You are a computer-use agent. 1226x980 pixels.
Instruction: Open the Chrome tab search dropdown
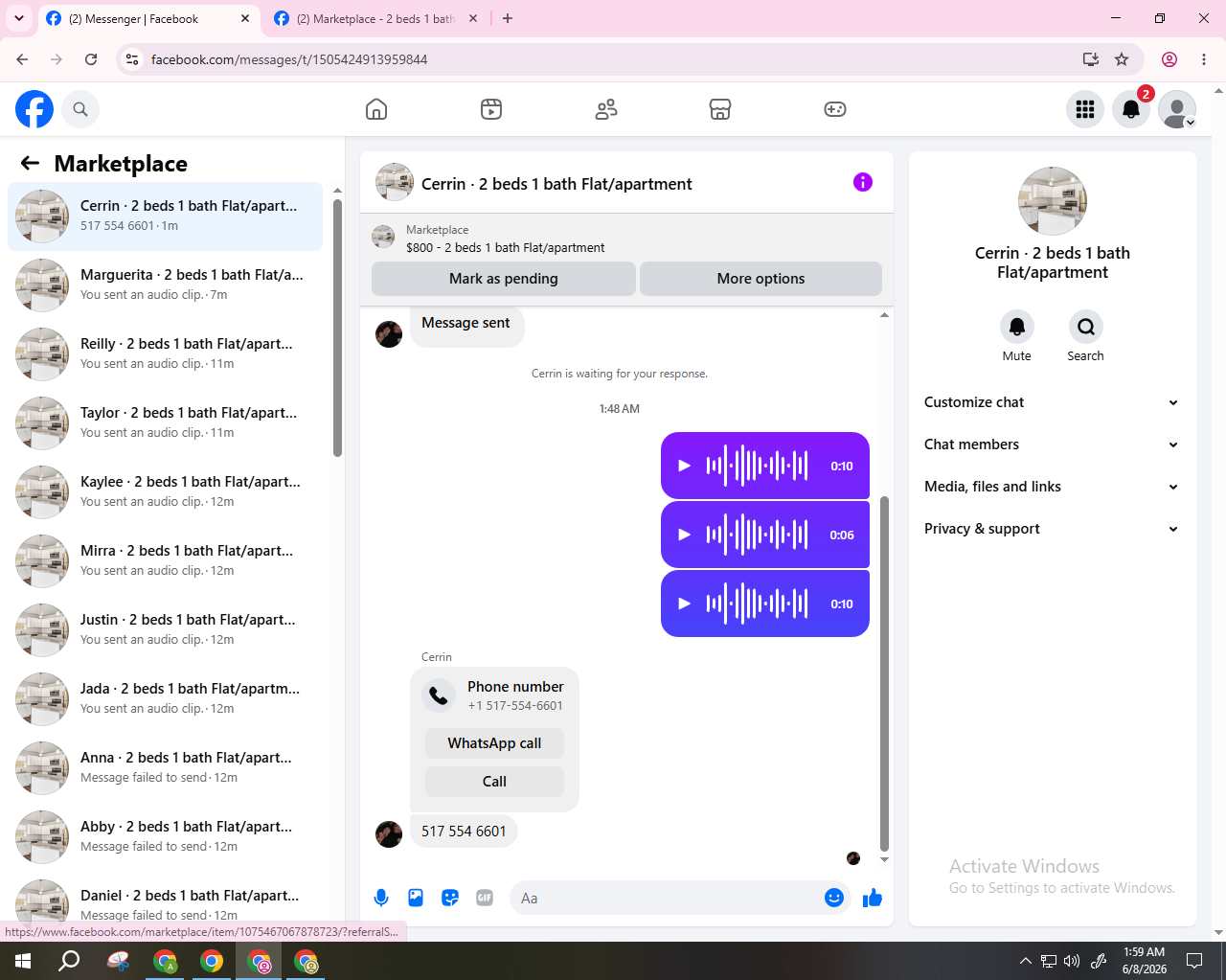point(19,18)
